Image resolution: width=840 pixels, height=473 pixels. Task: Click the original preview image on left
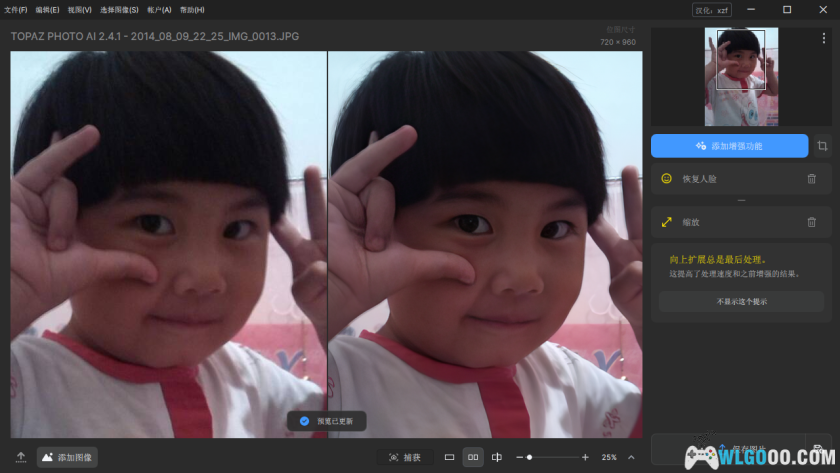[168, 244]
